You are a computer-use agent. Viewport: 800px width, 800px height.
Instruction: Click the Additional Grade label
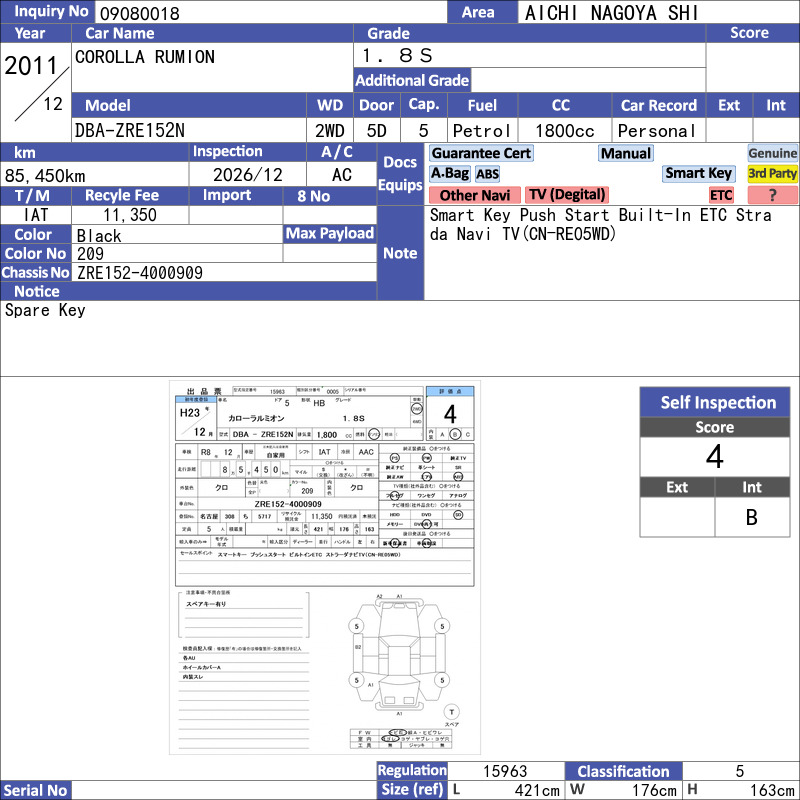pyautogui.click(x=412, y=80)
